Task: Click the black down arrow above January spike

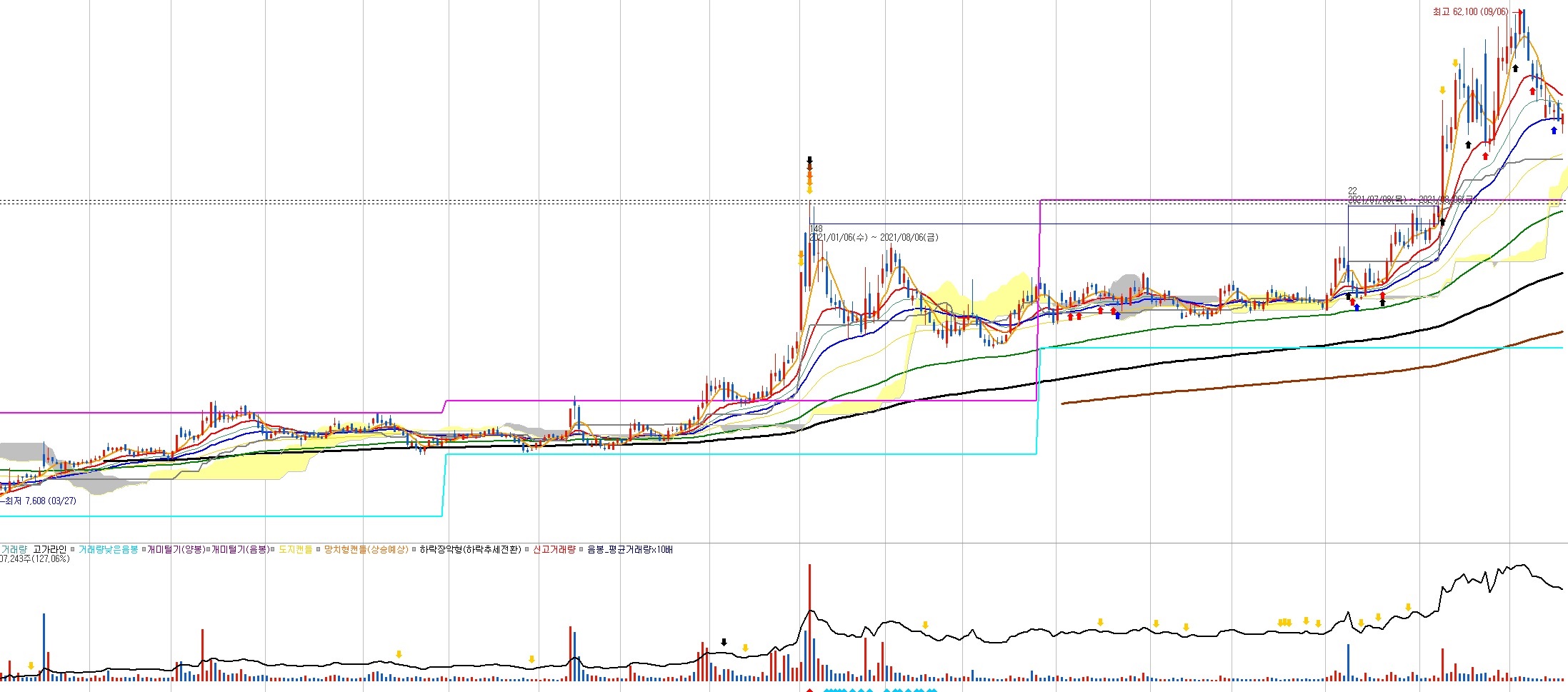Action: (x=809, y=161)
